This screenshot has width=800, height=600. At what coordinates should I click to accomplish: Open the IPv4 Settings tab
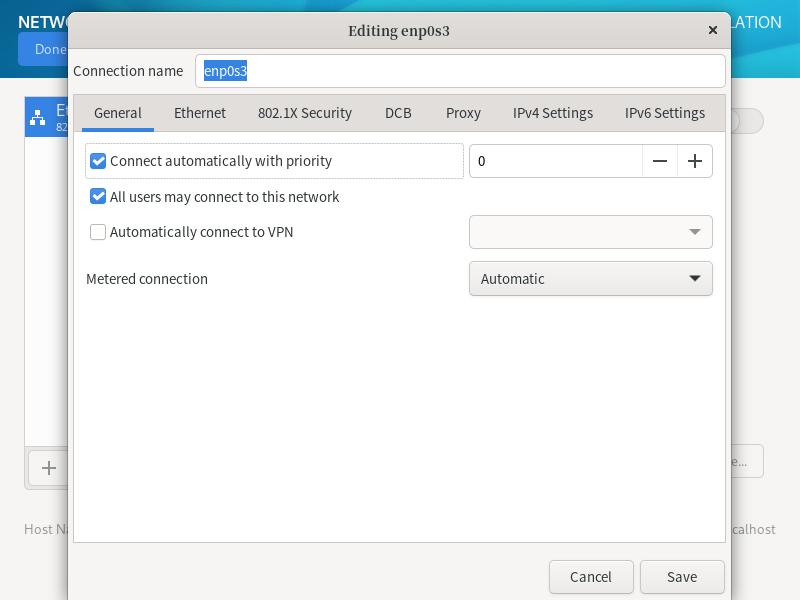[x=553, y=113]
